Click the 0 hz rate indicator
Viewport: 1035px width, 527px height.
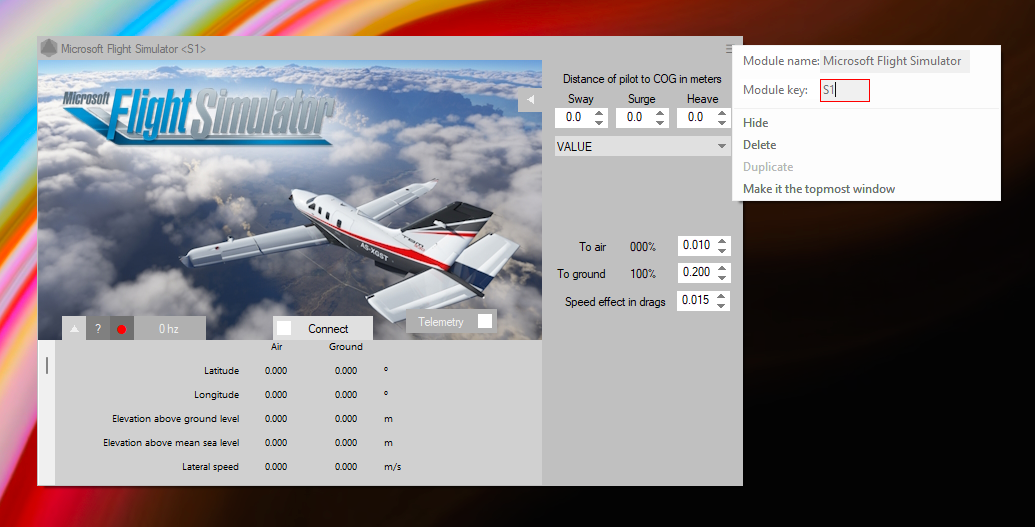pyautogui.click(x=169, y=329)
